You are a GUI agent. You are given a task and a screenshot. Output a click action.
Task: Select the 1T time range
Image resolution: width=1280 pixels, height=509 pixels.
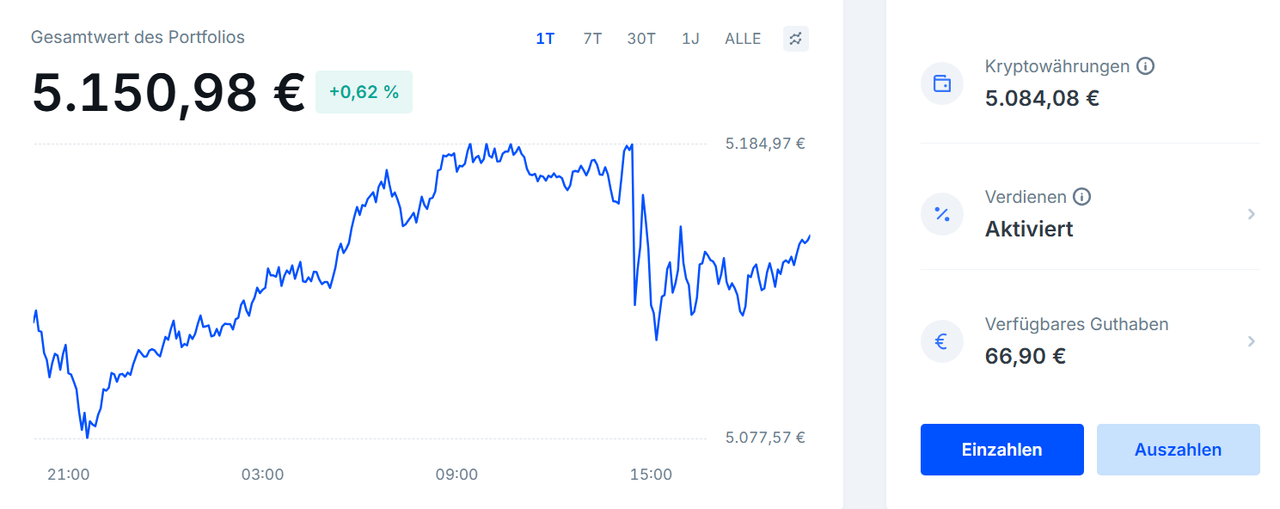click(x=545, y=39)
